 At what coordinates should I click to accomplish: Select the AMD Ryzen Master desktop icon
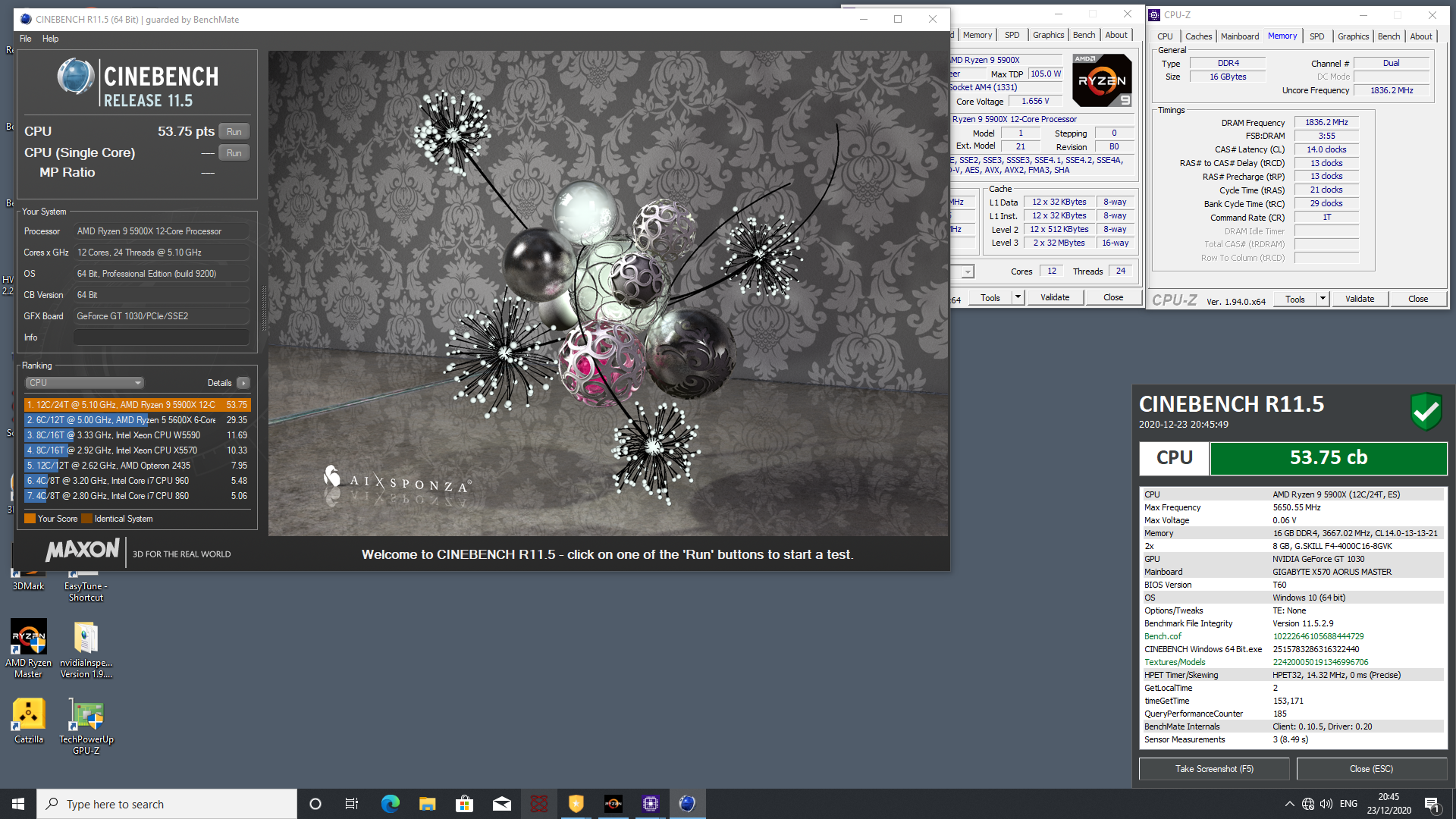pyautogui.click(x=28, y=648)
